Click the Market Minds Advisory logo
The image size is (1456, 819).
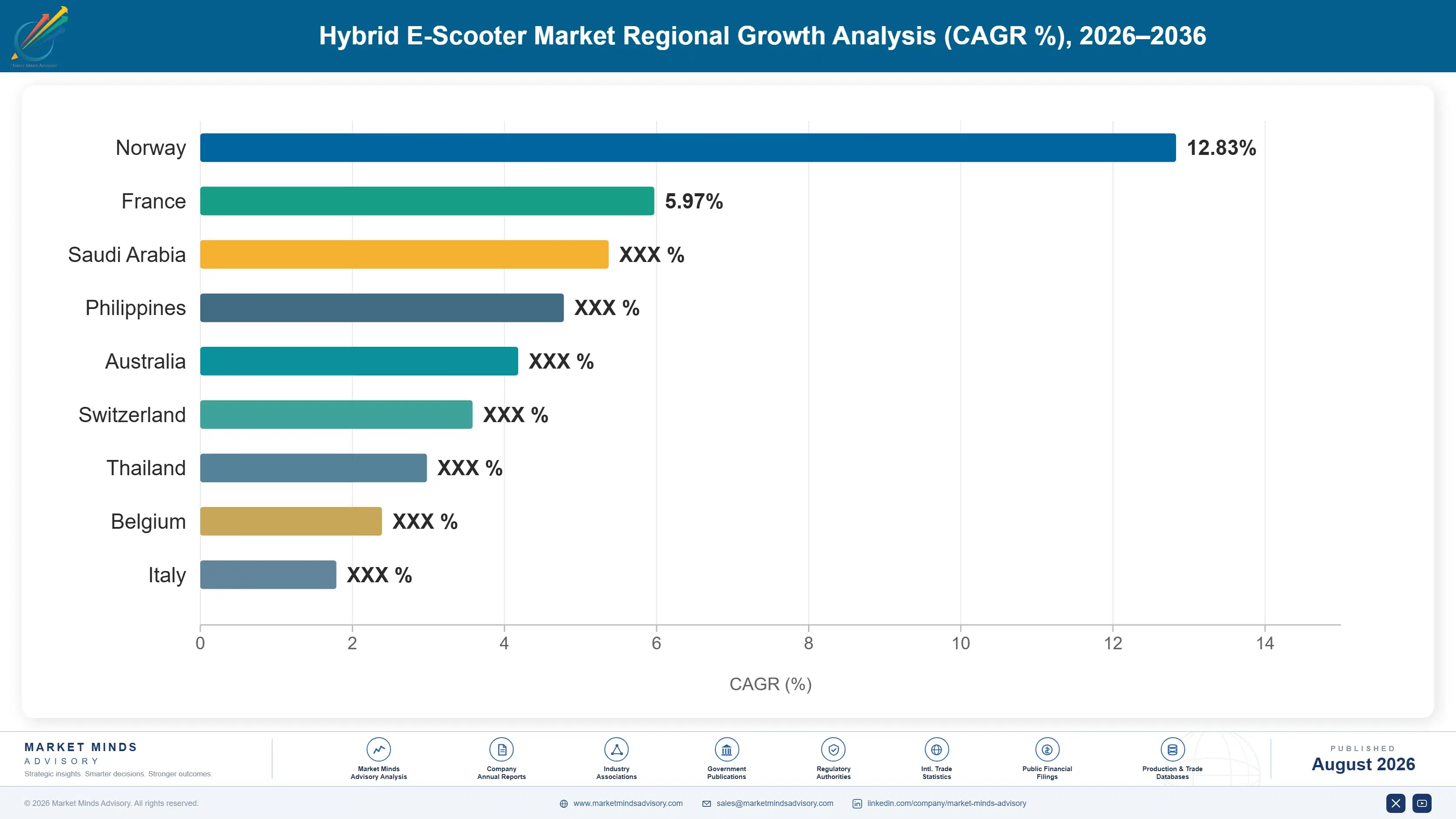[x=39, y=36]
